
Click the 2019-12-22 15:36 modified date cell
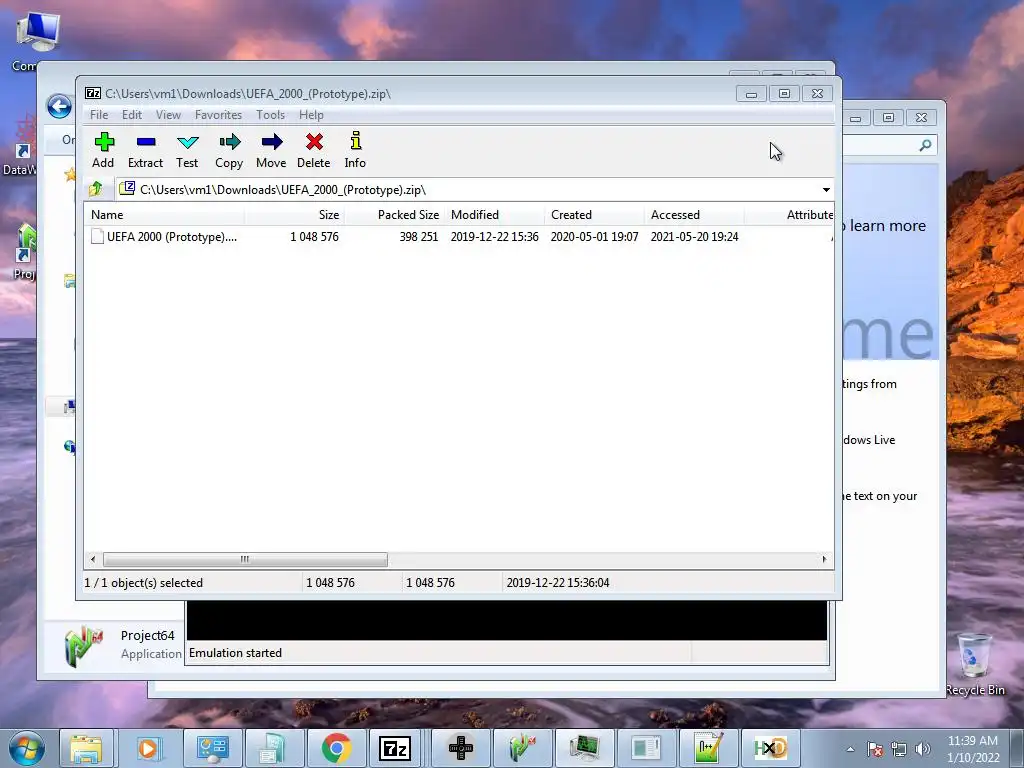coord(494,236)
